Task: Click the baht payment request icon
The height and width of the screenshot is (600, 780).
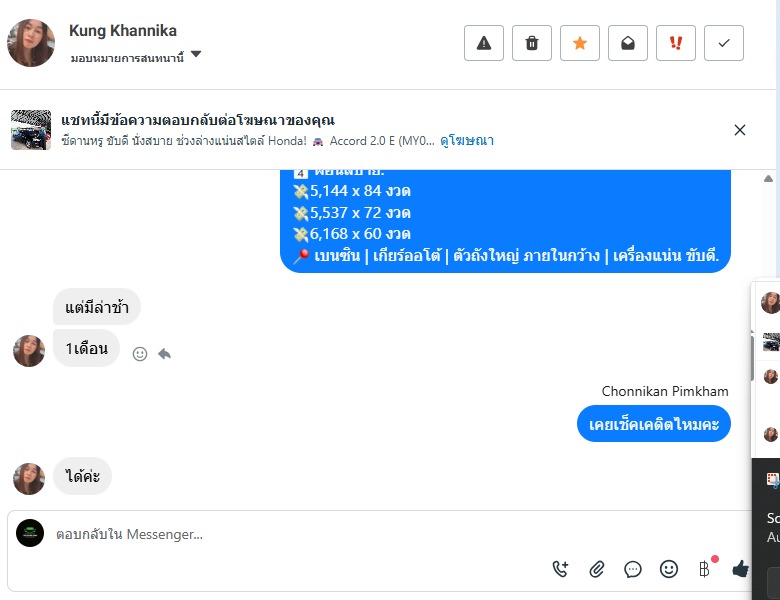Action: 704,569
